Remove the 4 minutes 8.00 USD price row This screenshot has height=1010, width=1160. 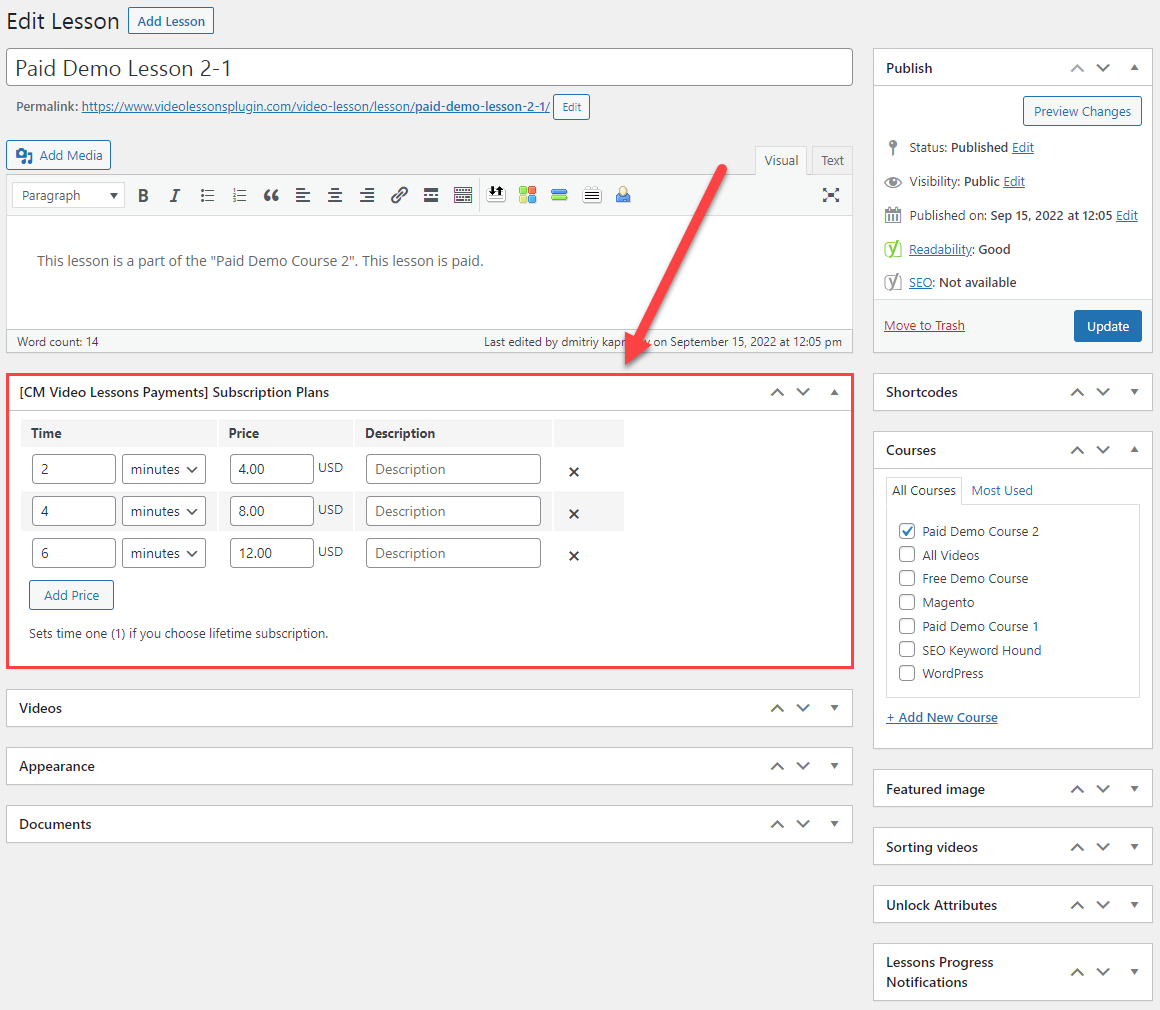[x=573, y=514]
